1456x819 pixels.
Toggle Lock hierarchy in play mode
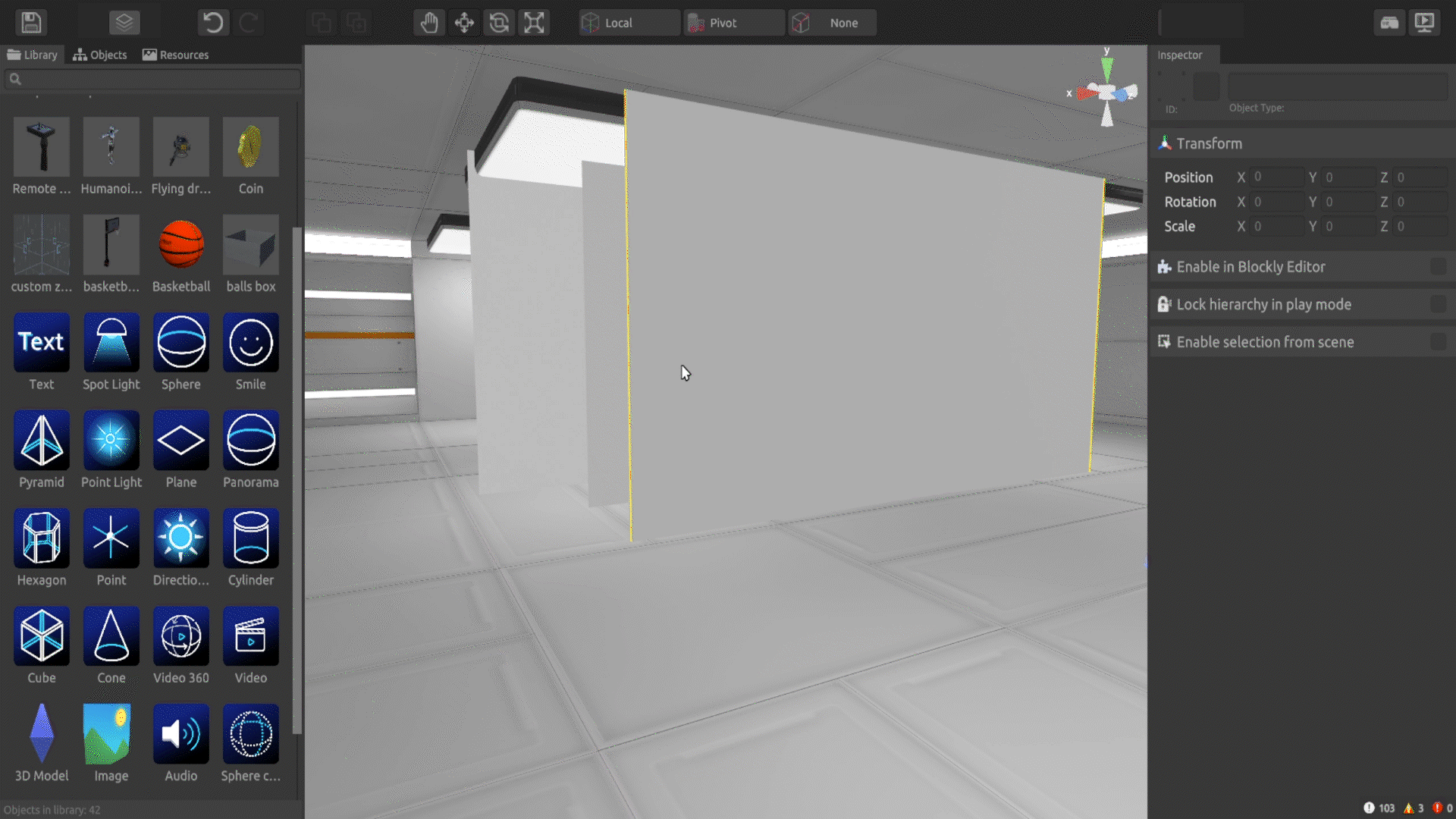[1438, 304]
